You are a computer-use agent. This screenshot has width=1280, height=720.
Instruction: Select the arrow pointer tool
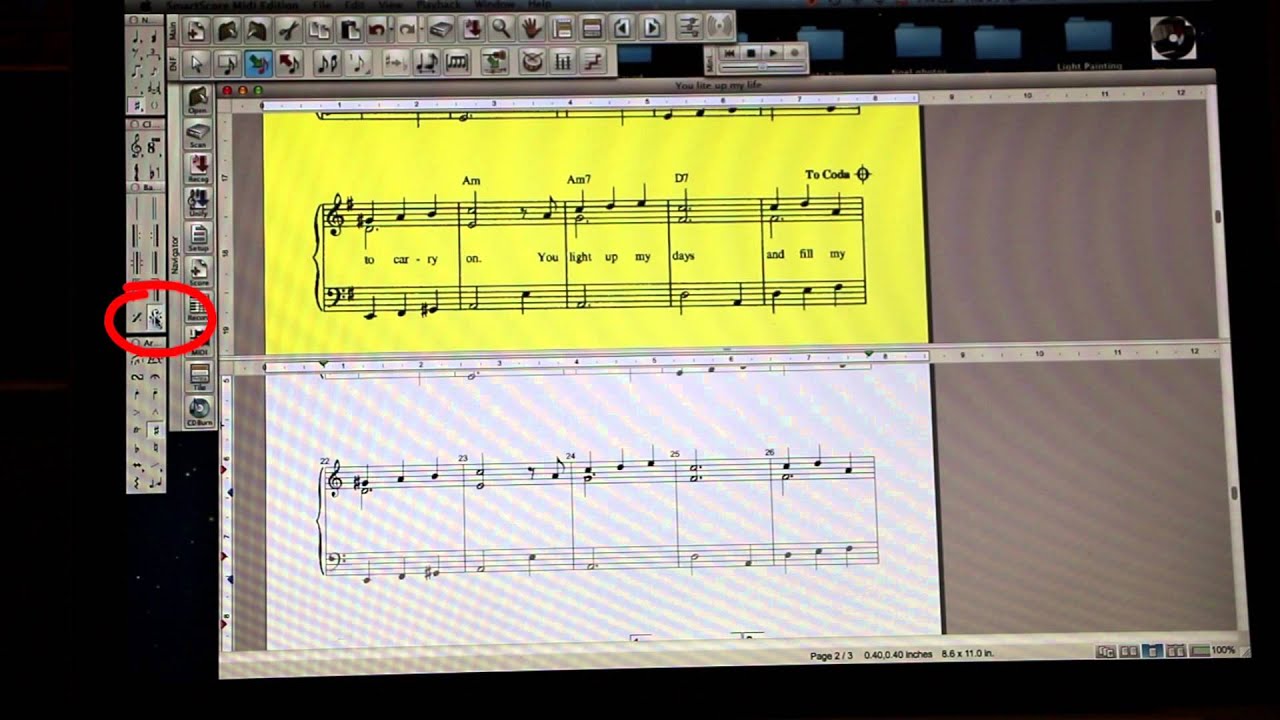point(197,63)
